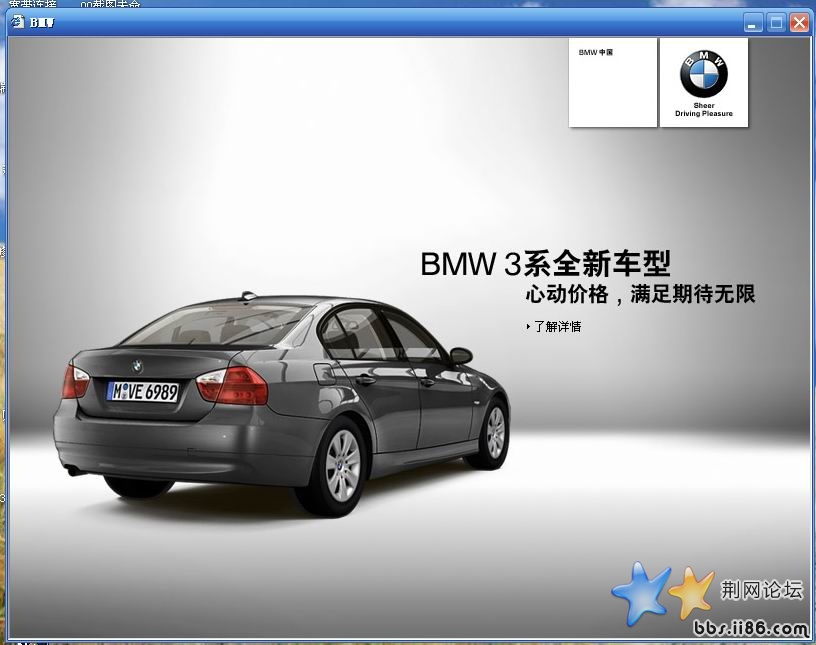Minimize the BMW window
This screenshot has width=816, height=645.
pos(754,23)
